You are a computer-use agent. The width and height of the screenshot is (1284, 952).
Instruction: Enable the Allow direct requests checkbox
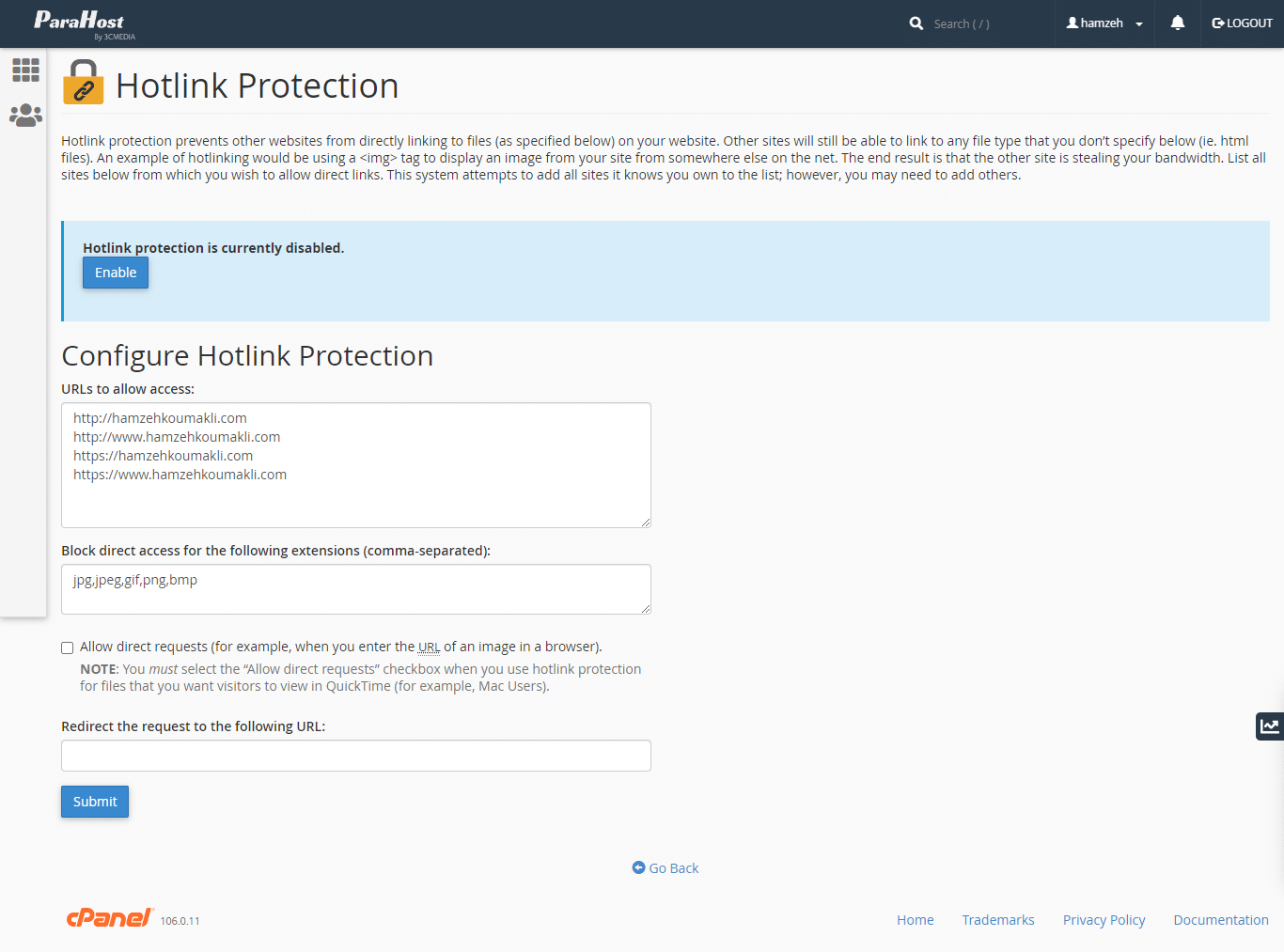pos(68,648)
